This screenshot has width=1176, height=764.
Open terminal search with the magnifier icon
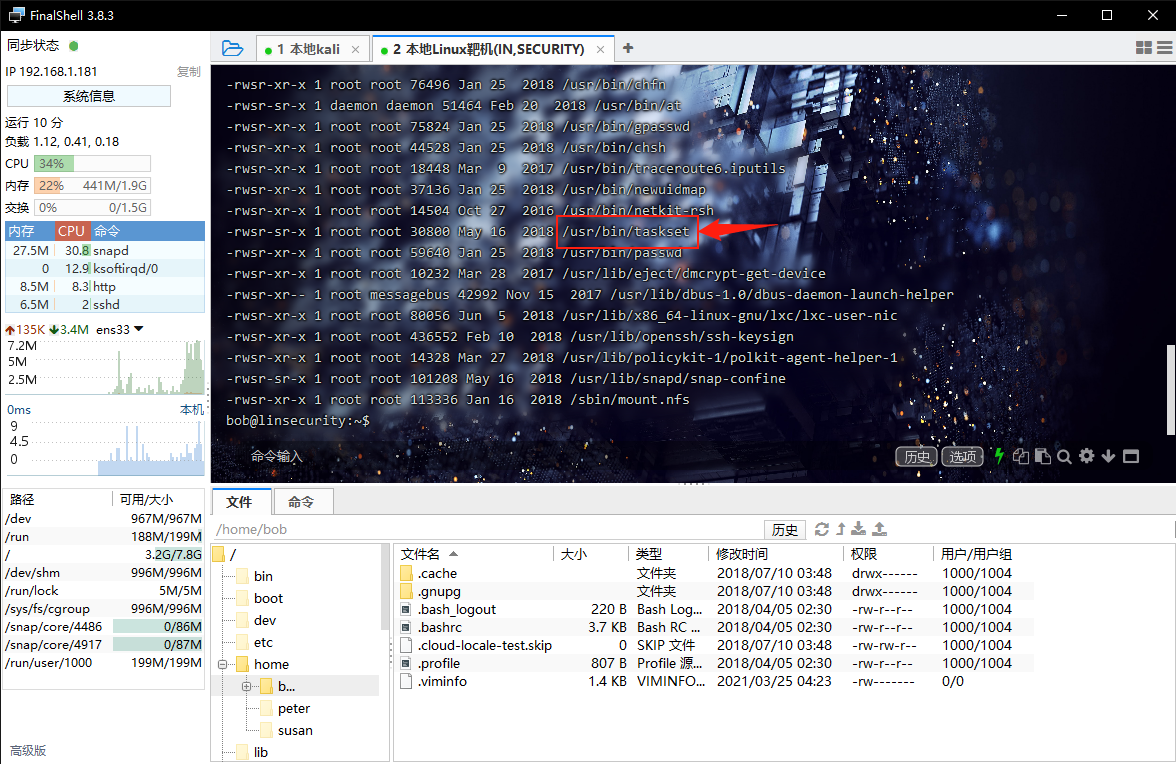[1064, 456]
